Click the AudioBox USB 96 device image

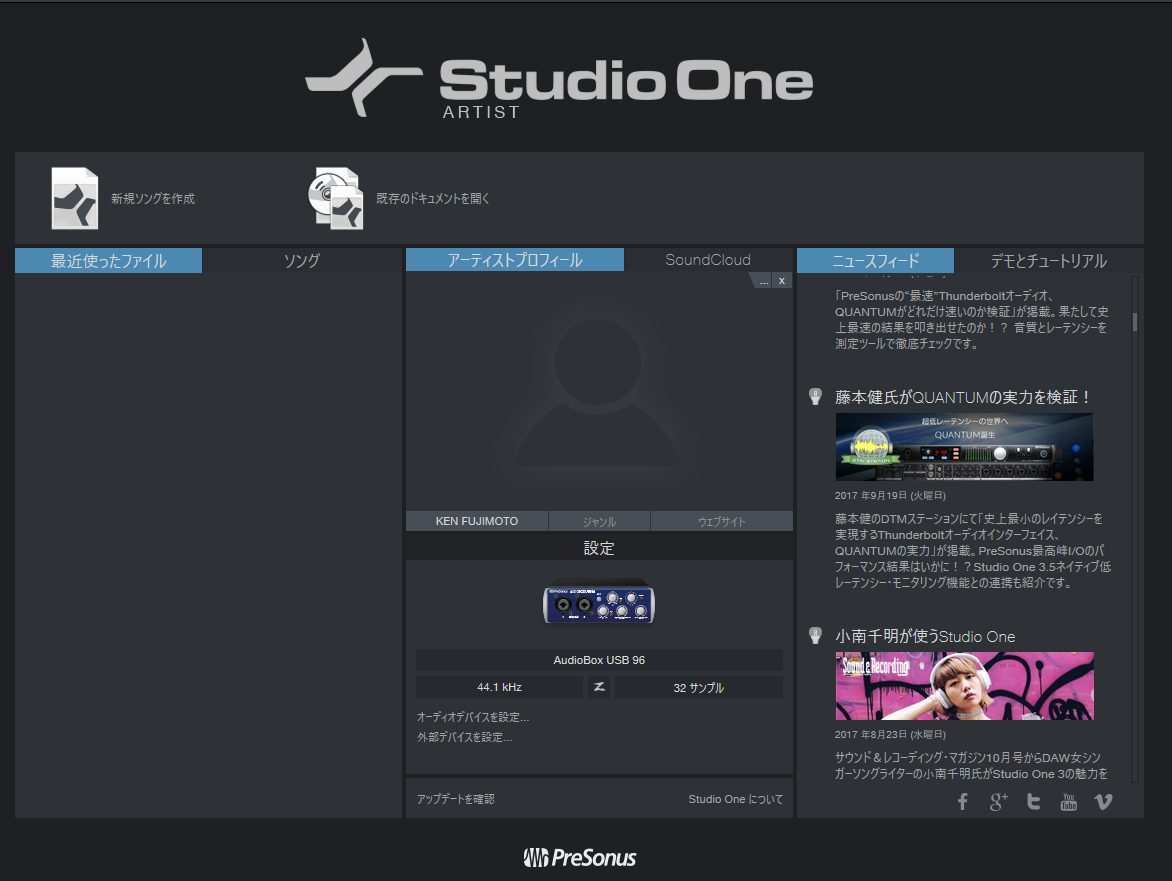coord(599,602)
